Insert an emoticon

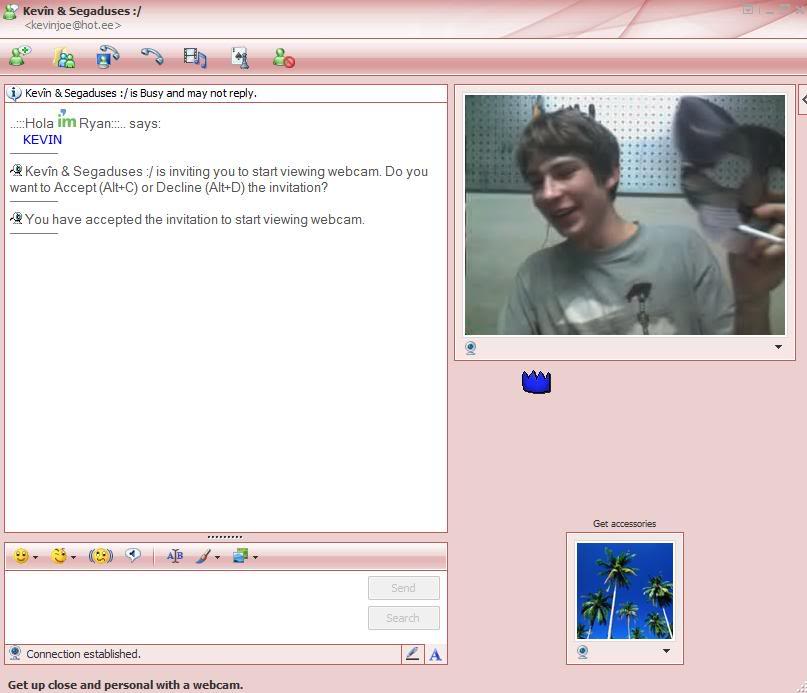click(22, 556)
